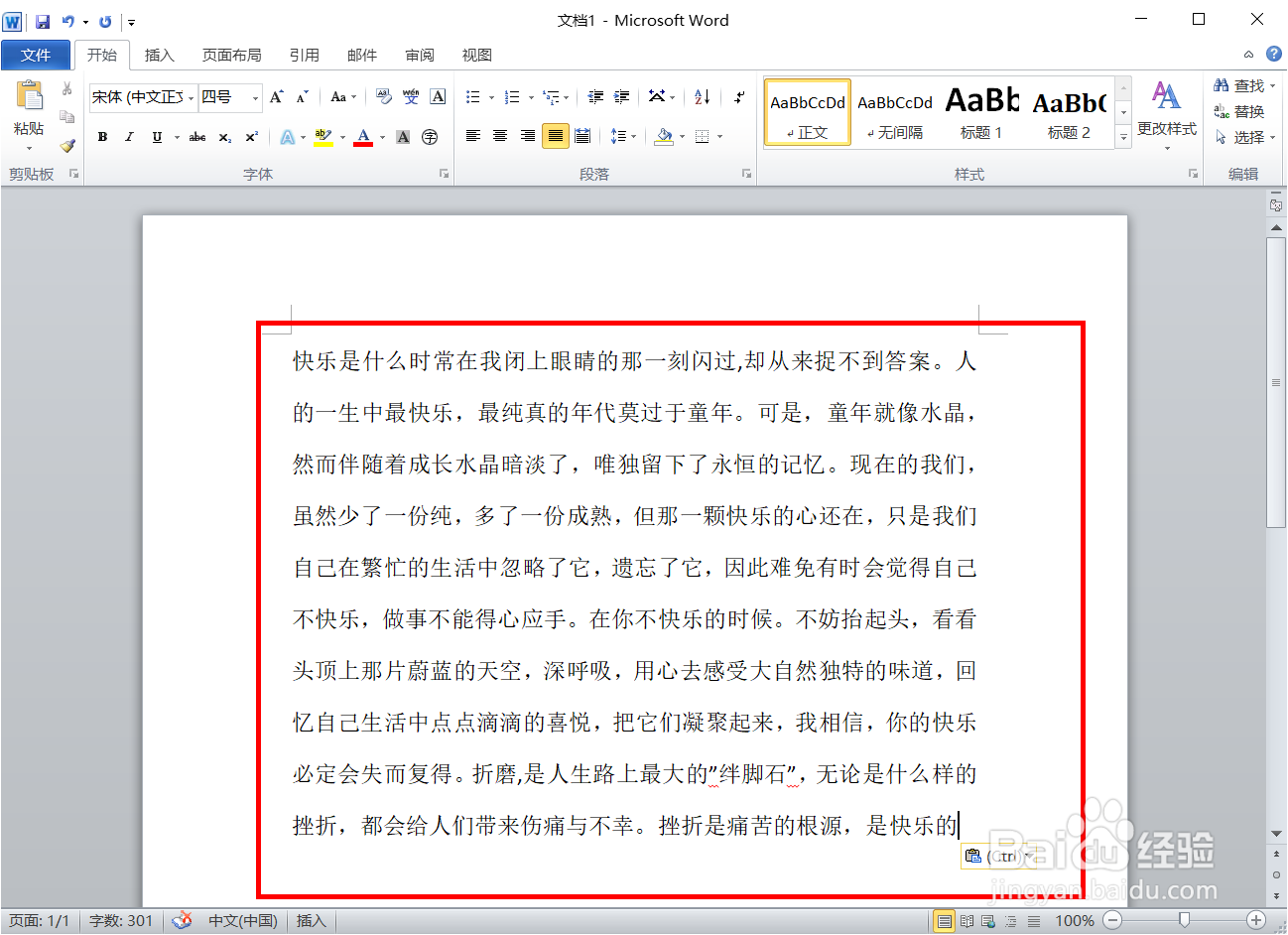This screenshot has width=1288, height=935.
Task: Toggle Strikethrough formatting
Action: (x=197, y=137)
